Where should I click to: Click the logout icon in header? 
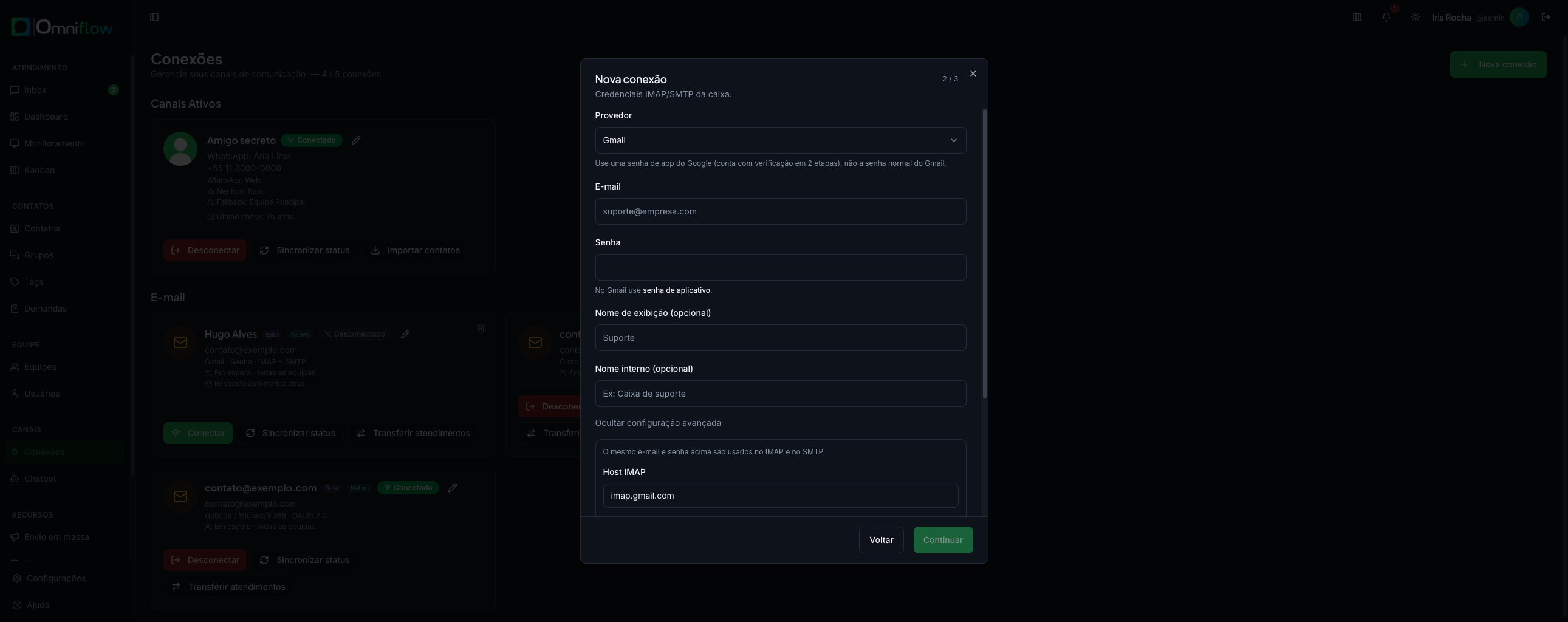(x=1546, y=17)
